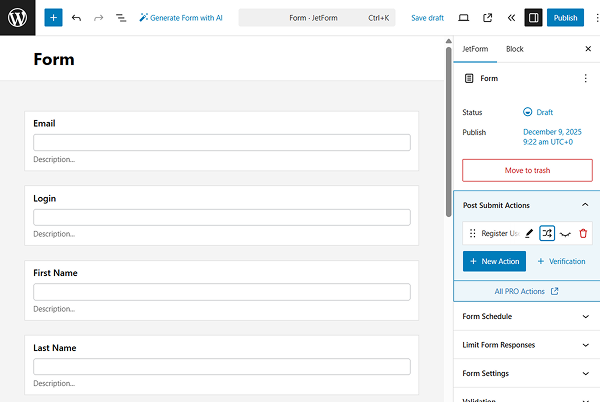600x402 pixels.
Task: Toggle the settings sidebar panel
Action: click(534, 18)
